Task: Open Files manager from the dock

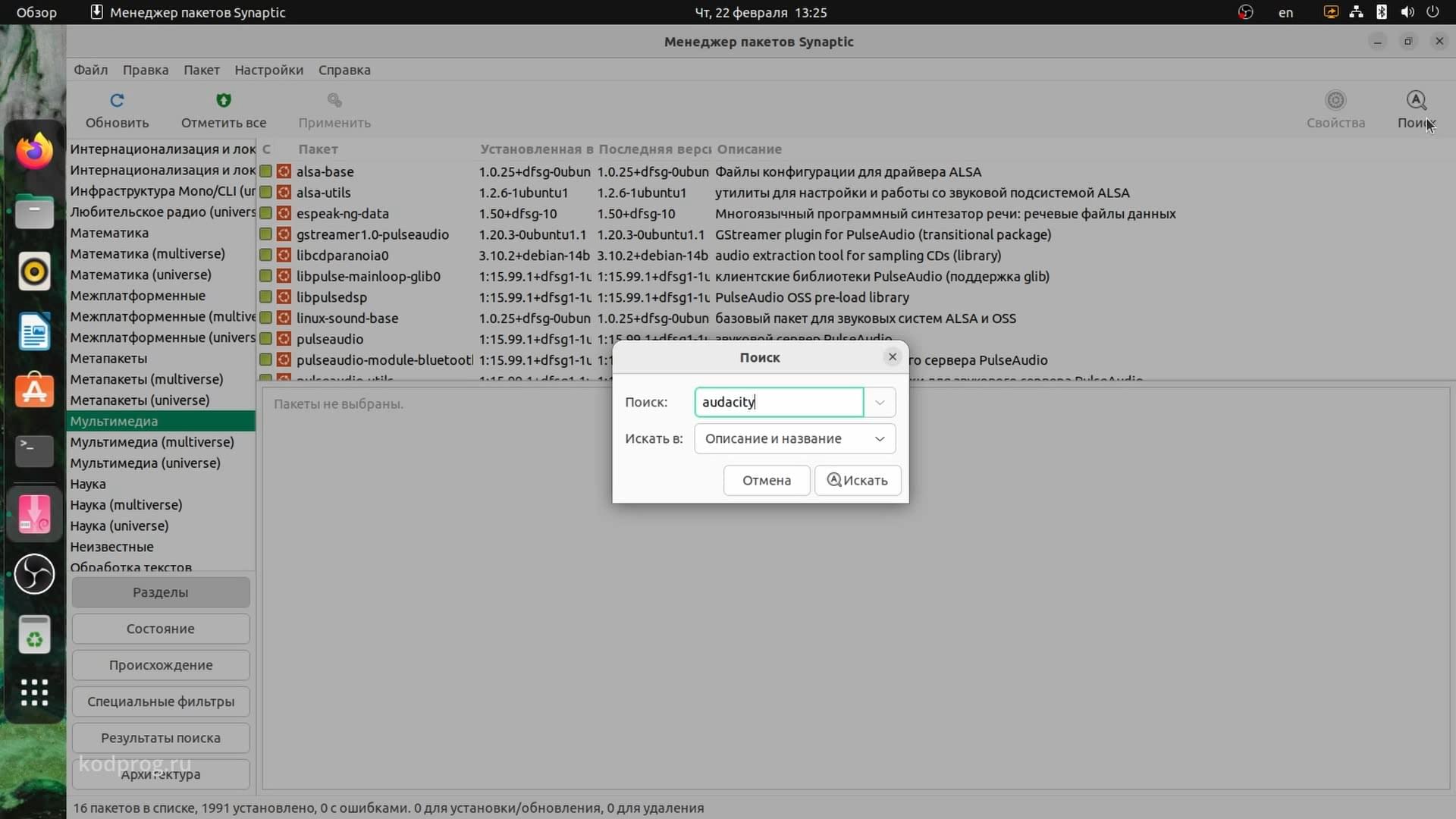Action: tap(34, 211)
